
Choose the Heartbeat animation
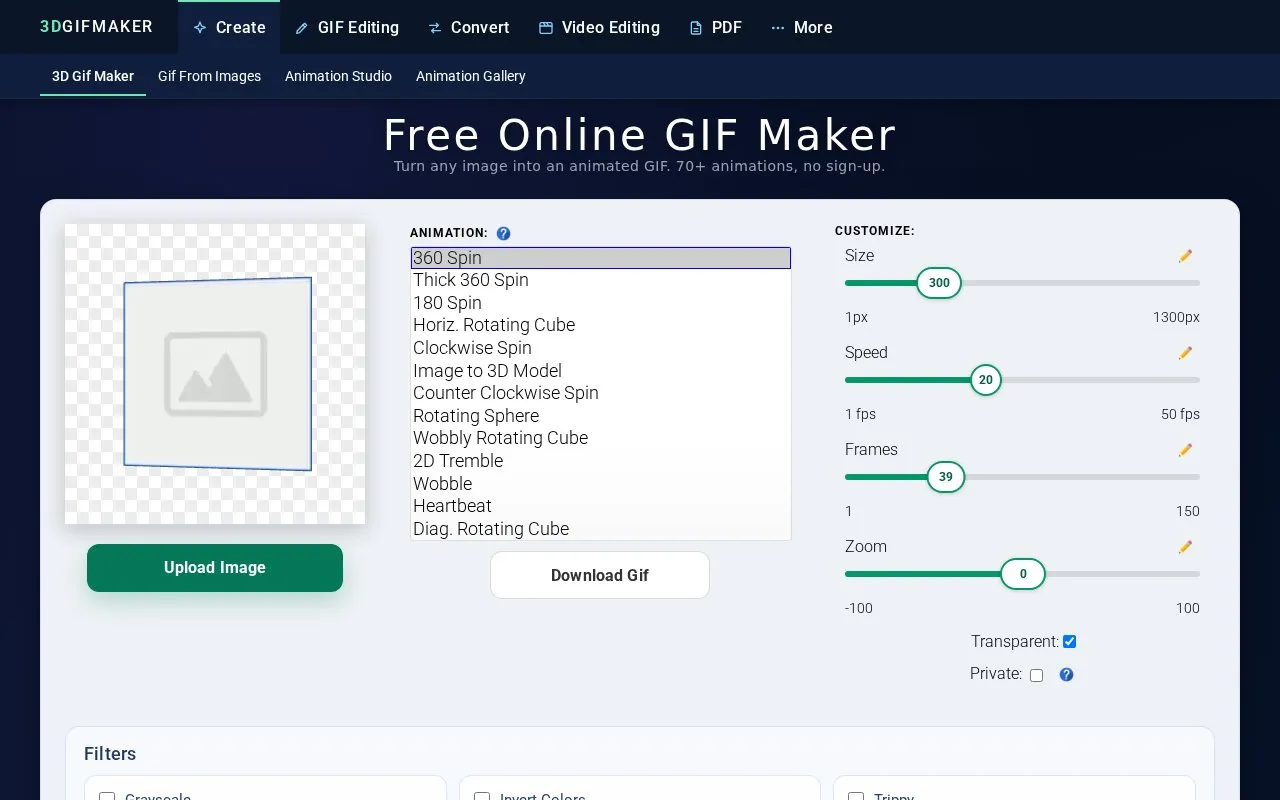point(601,506)
